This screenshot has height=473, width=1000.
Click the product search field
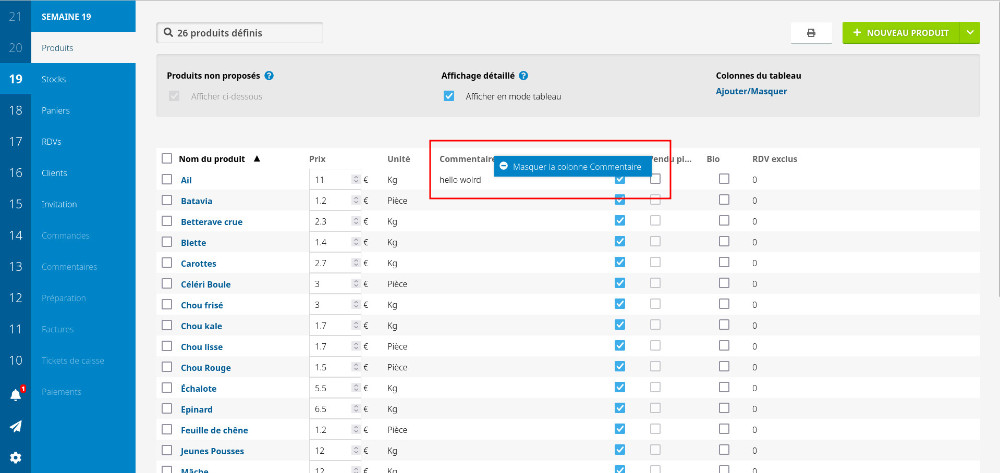click(246, 33)
